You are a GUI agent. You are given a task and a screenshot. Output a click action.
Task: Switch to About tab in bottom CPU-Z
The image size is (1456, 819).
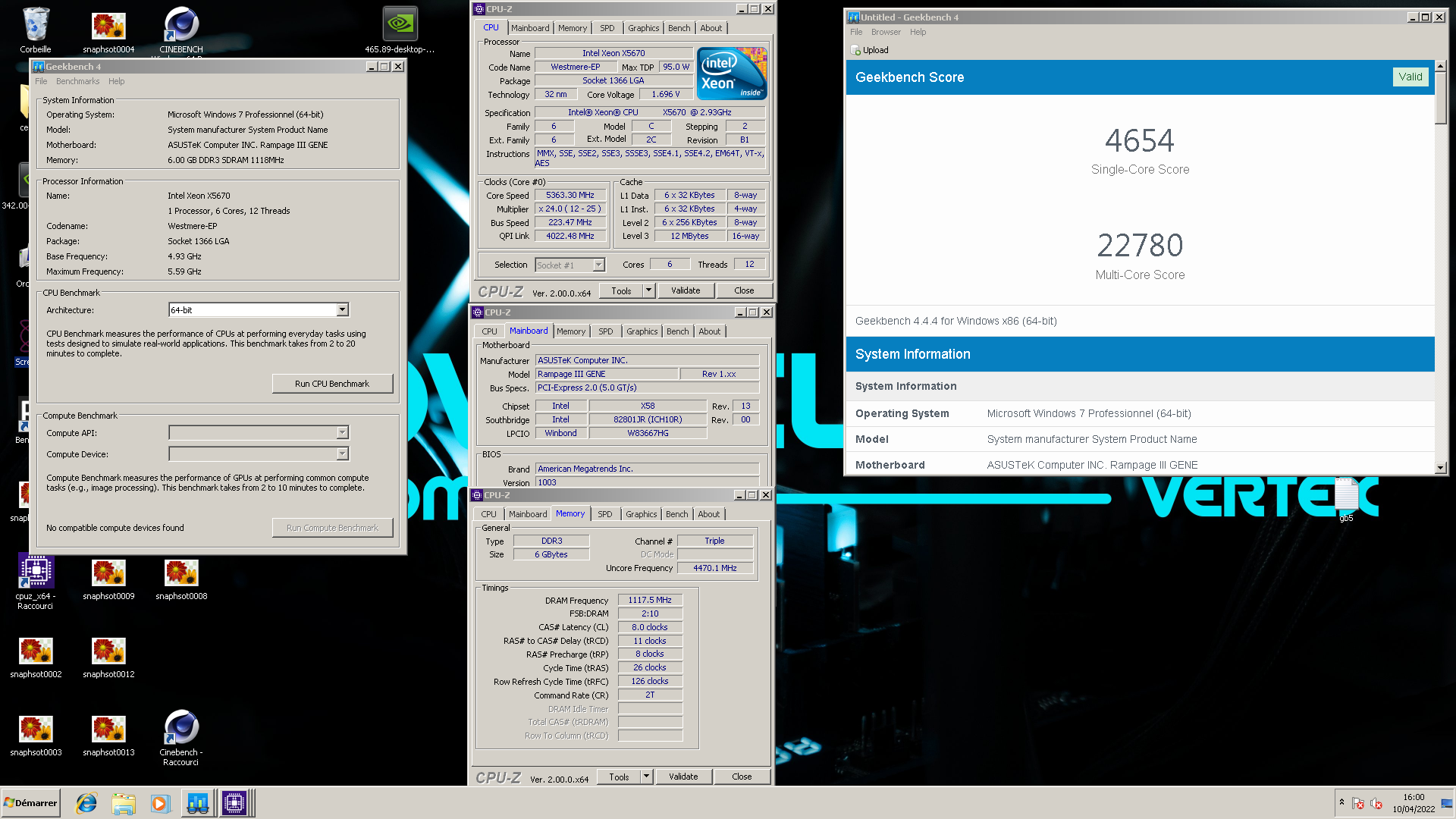(708, 514)
